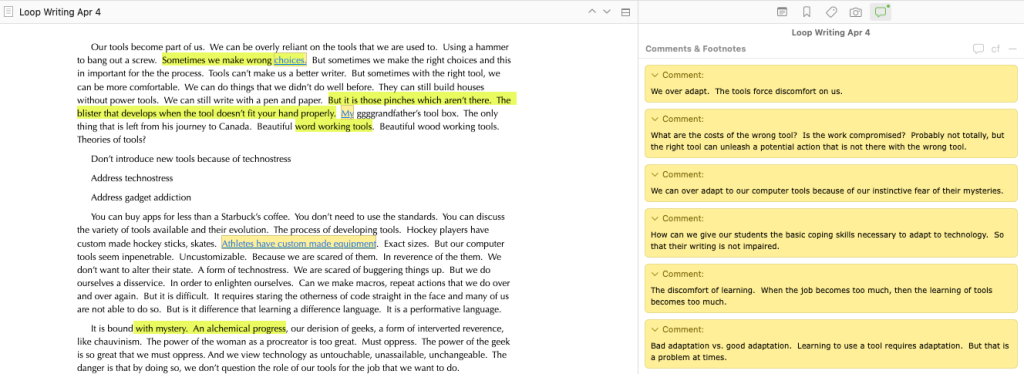
Task: Click the line 'Address technostress'
Action: coord(132,178)
